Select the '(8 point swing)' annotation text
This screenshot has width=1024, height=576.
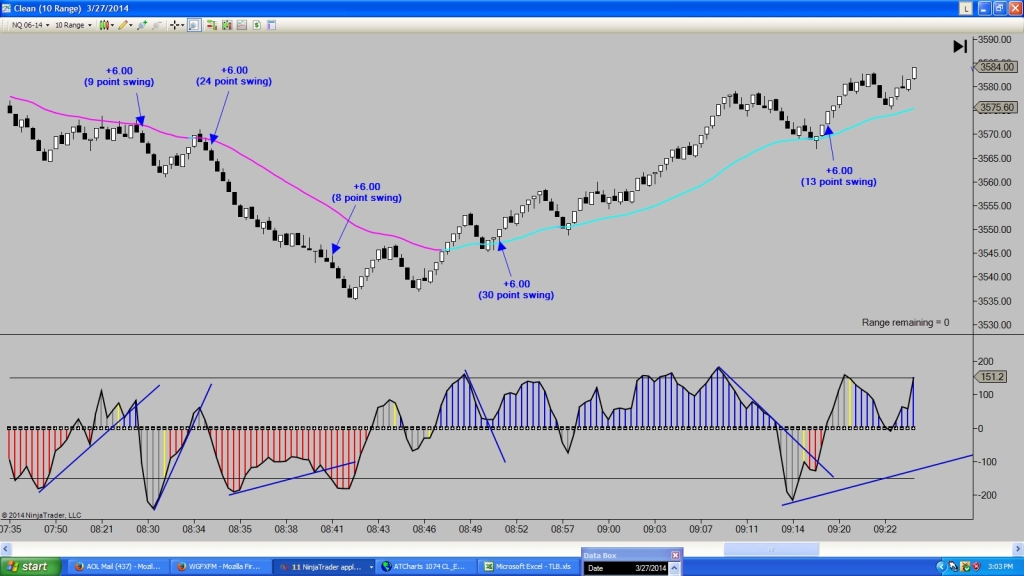pyautogui.click(x=366, y=197)
